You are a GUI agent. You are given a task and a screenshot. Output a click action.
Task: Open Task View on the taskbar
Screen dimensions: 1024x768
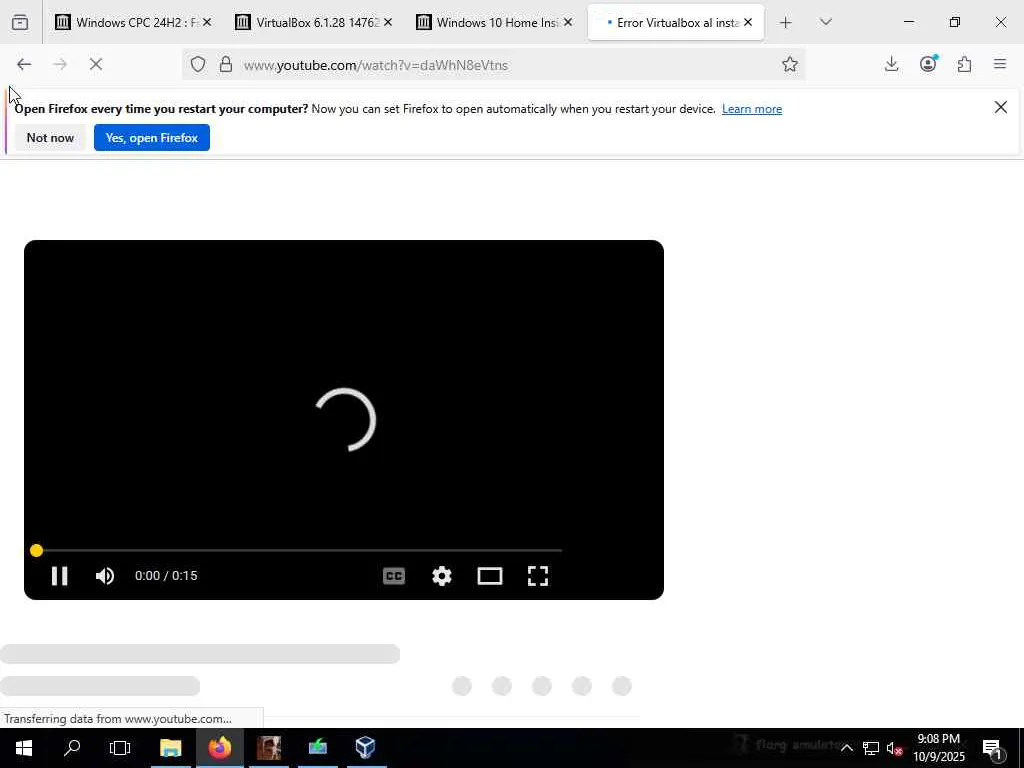pos(120,747)
